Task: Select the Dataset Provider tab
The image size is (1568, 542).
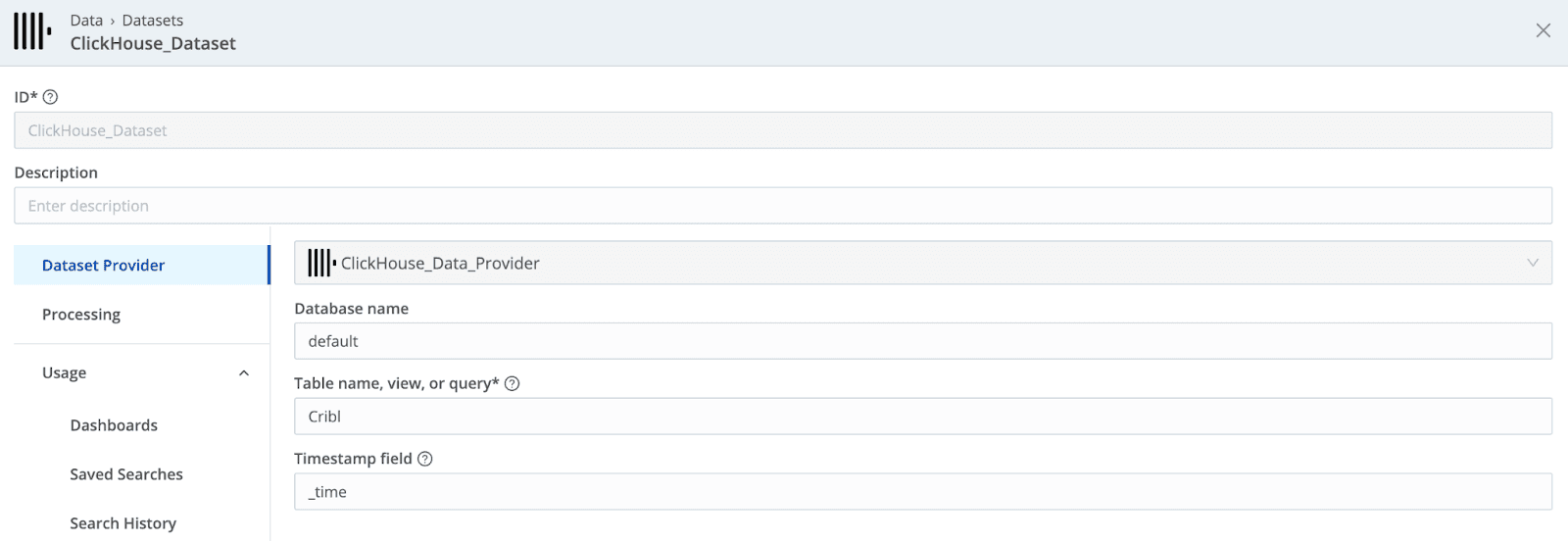Action: pyautogui.click(x=103, y=266)
